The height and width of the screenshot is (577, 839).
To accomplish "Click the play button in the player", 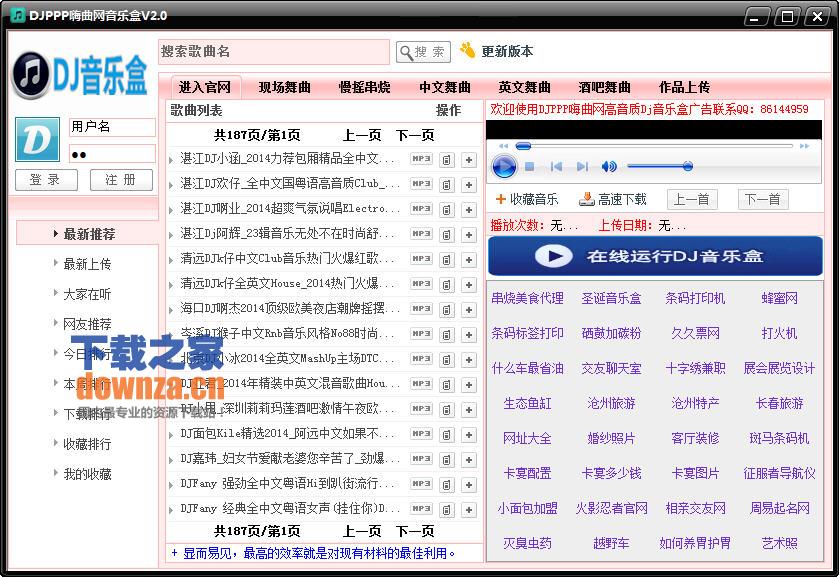I will click(504, 166).
